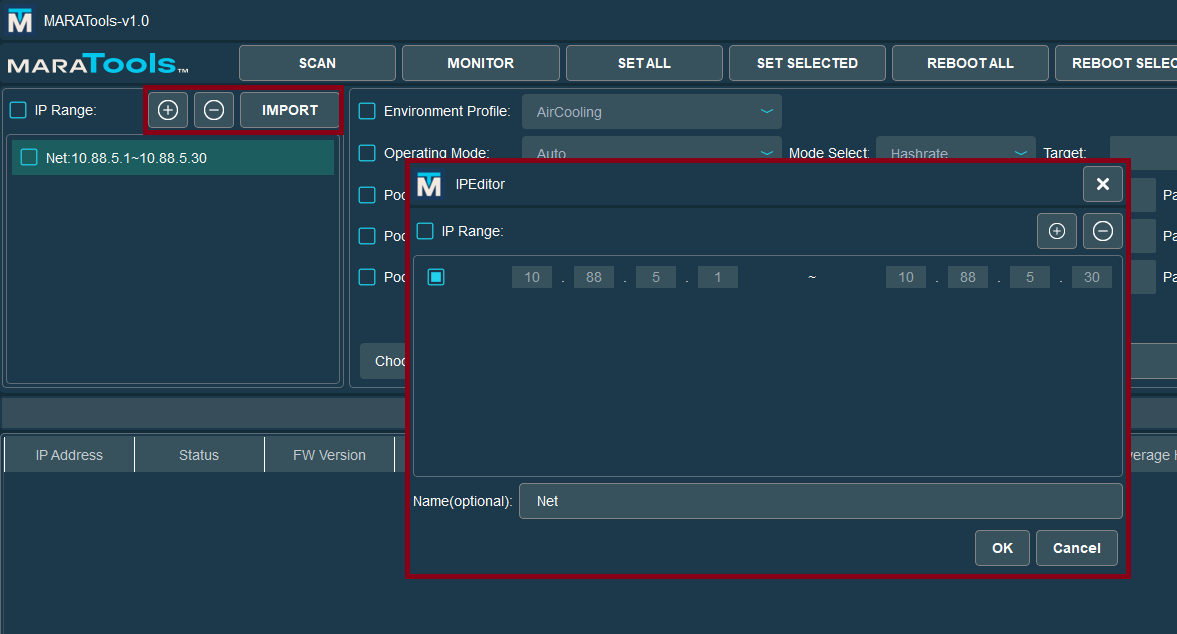The width and height of the screenshot is (1177, 634).
Task: Sort by Status column header
Action: [x=199, y=455]
